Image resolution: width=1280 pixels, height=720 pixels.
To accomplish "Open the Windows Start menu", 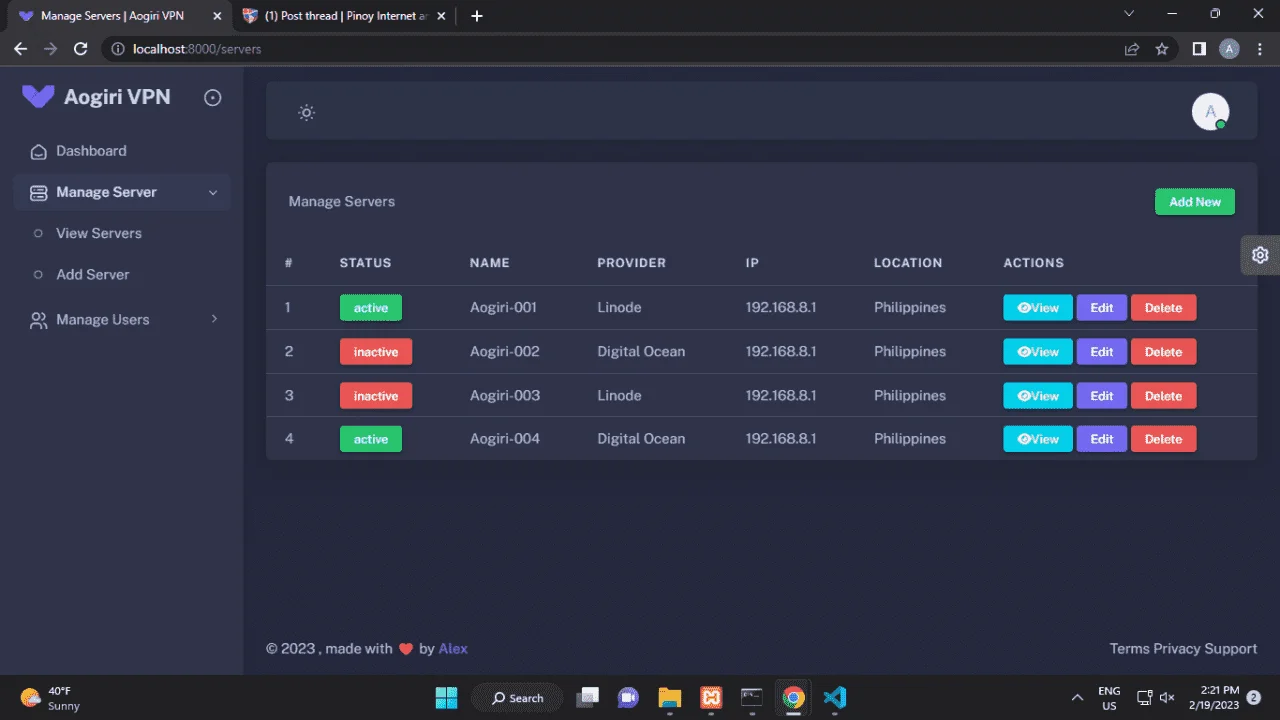I will 446,697.
